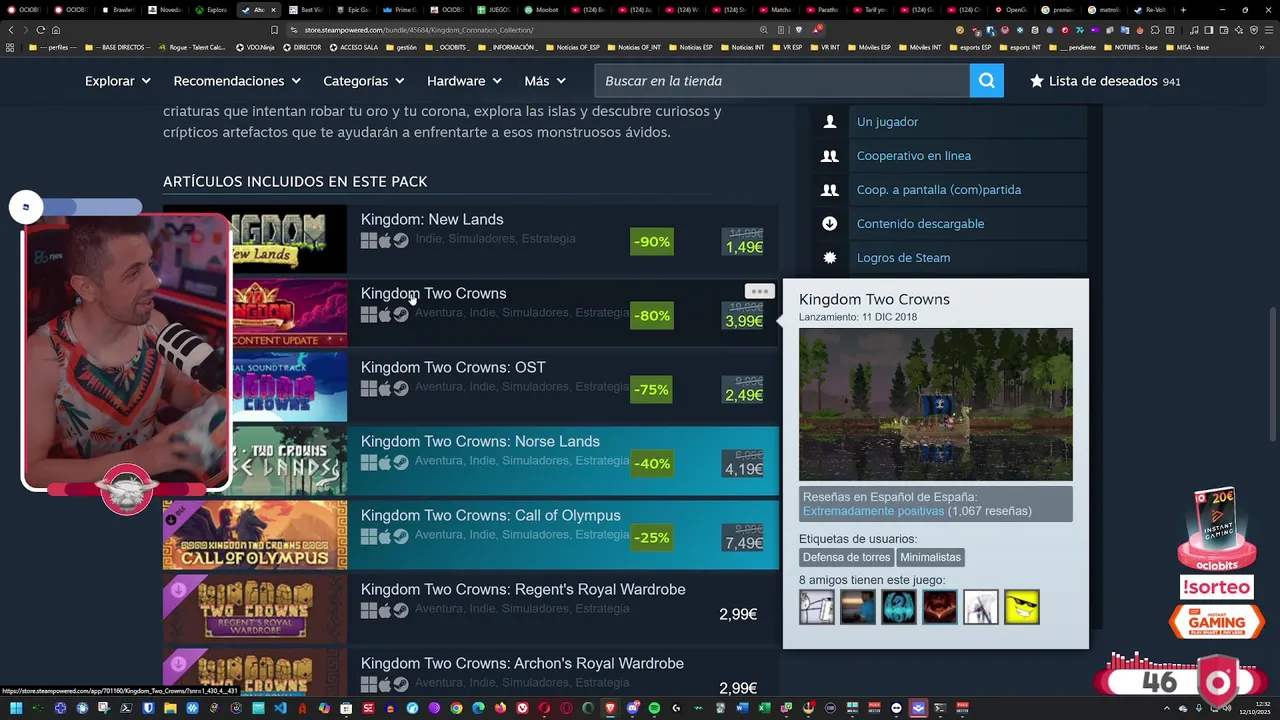1280x720 pixels.
Task: Open the Categorías dropdown
Action: [x=363, y=81]
